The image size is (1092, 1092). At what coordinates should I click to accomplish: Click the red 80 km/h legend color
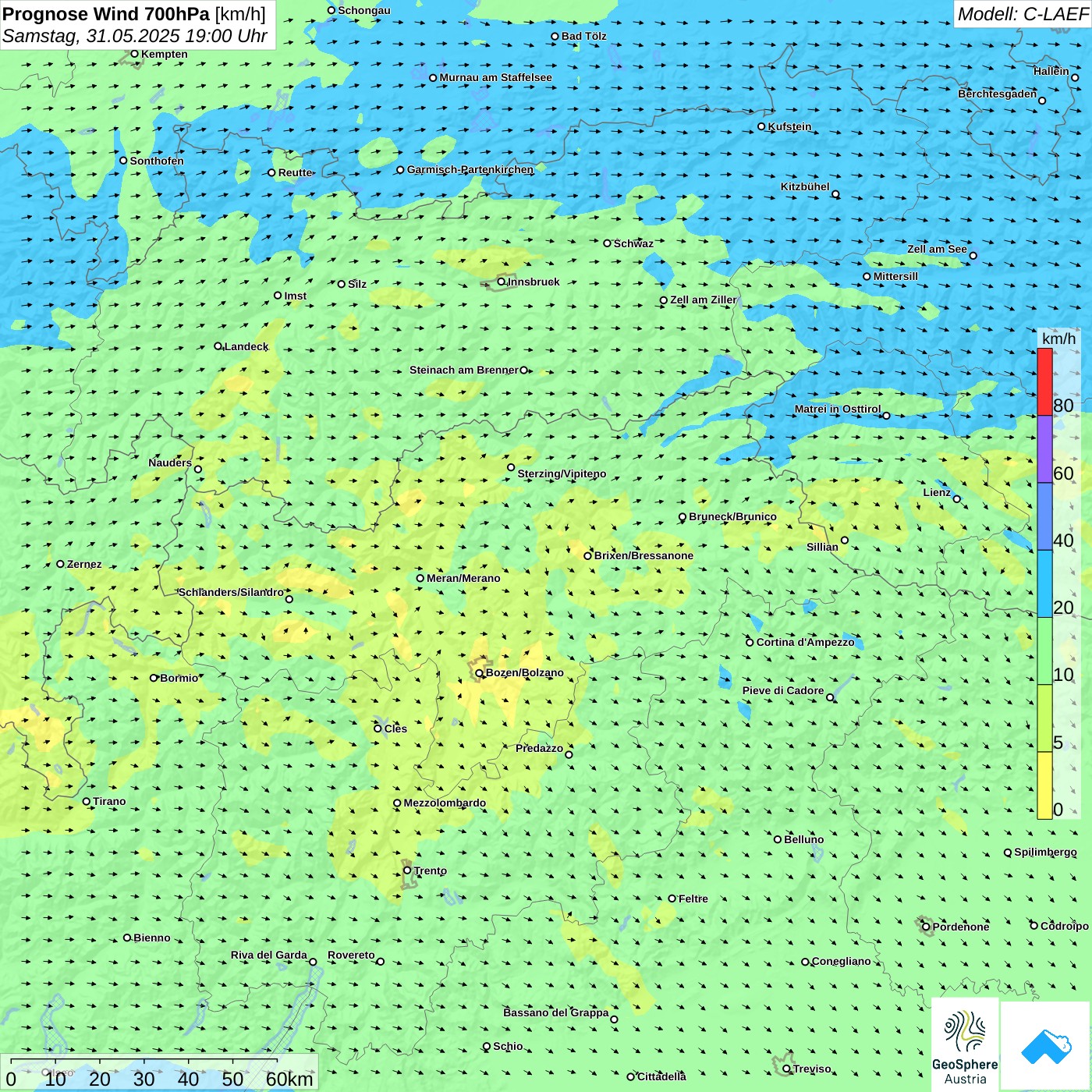(1044, 381)
